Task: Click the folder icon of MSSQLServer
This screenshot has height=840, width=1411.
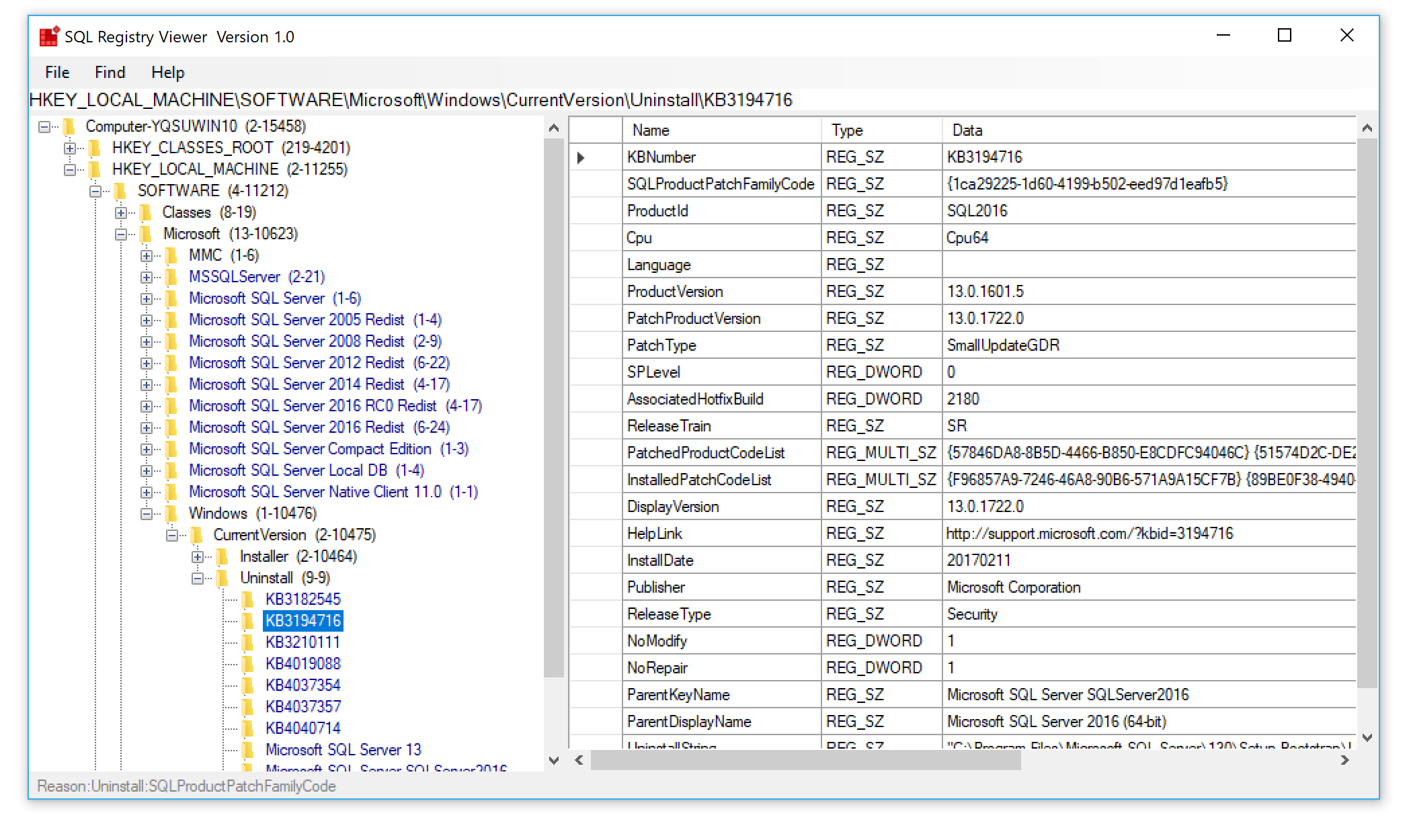Action: click(171, 277)
